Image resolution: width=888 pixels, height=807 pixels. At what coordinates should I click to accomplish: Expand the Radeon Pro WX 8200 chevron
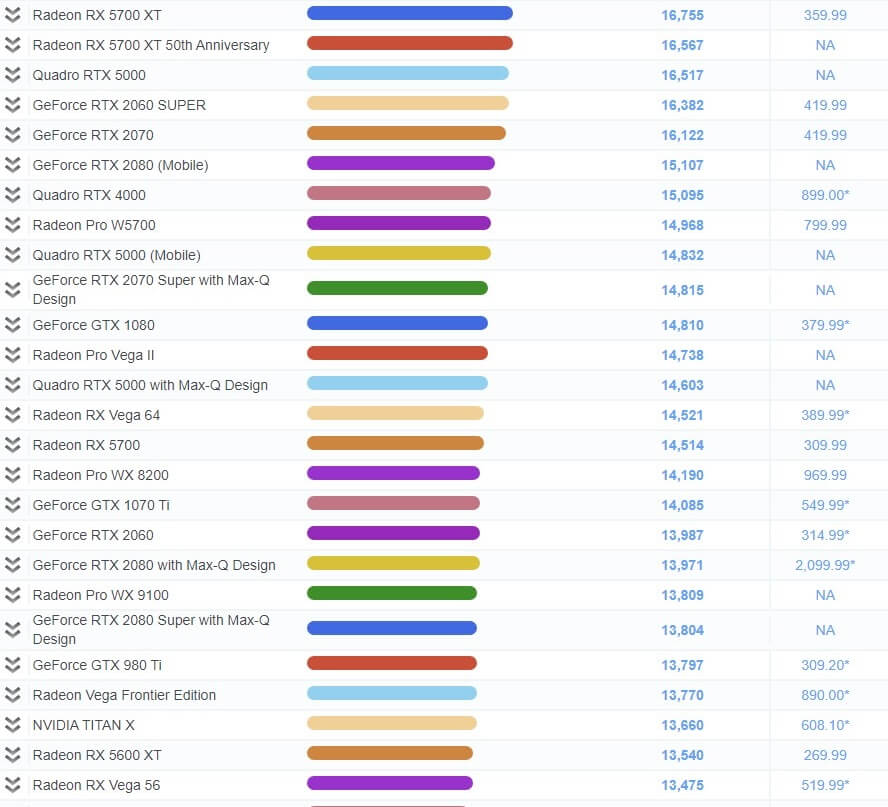pos(12,475)
